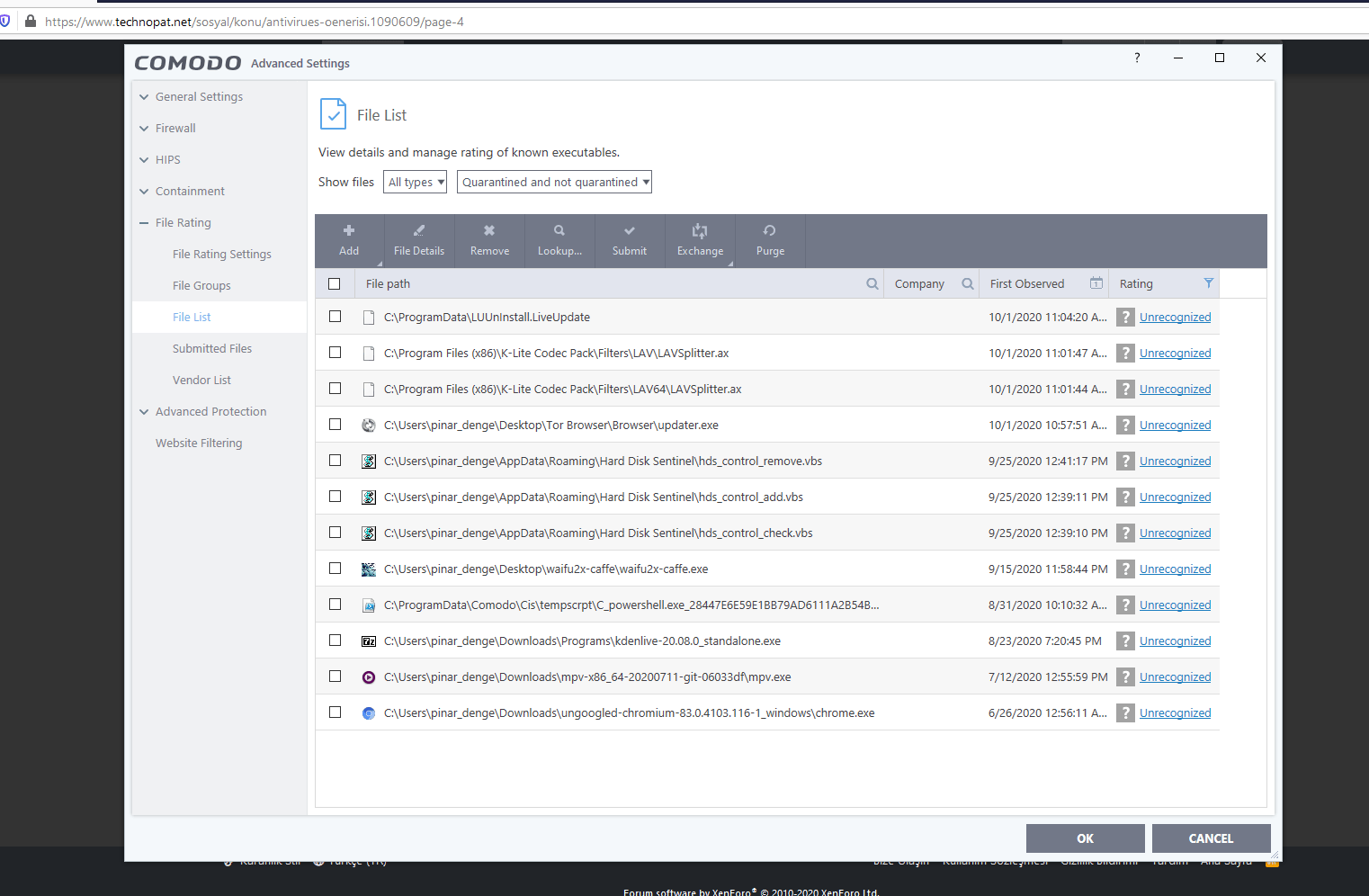Screen dimensions: 1369x896
Task: Click the hds_control_check.vbs file path
Action: (x=598, y=533)
